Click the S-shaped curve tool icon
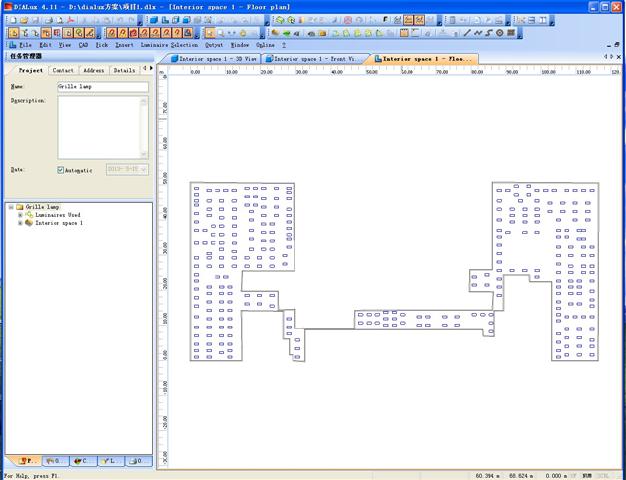626x480 pixels. tap(489, 33)
